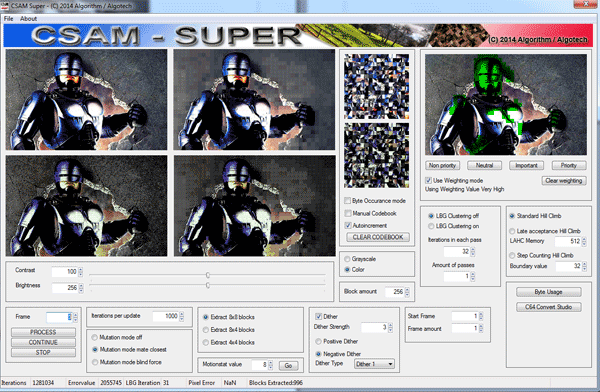Expand the Dither Type dropdown

tap(374, 364)
